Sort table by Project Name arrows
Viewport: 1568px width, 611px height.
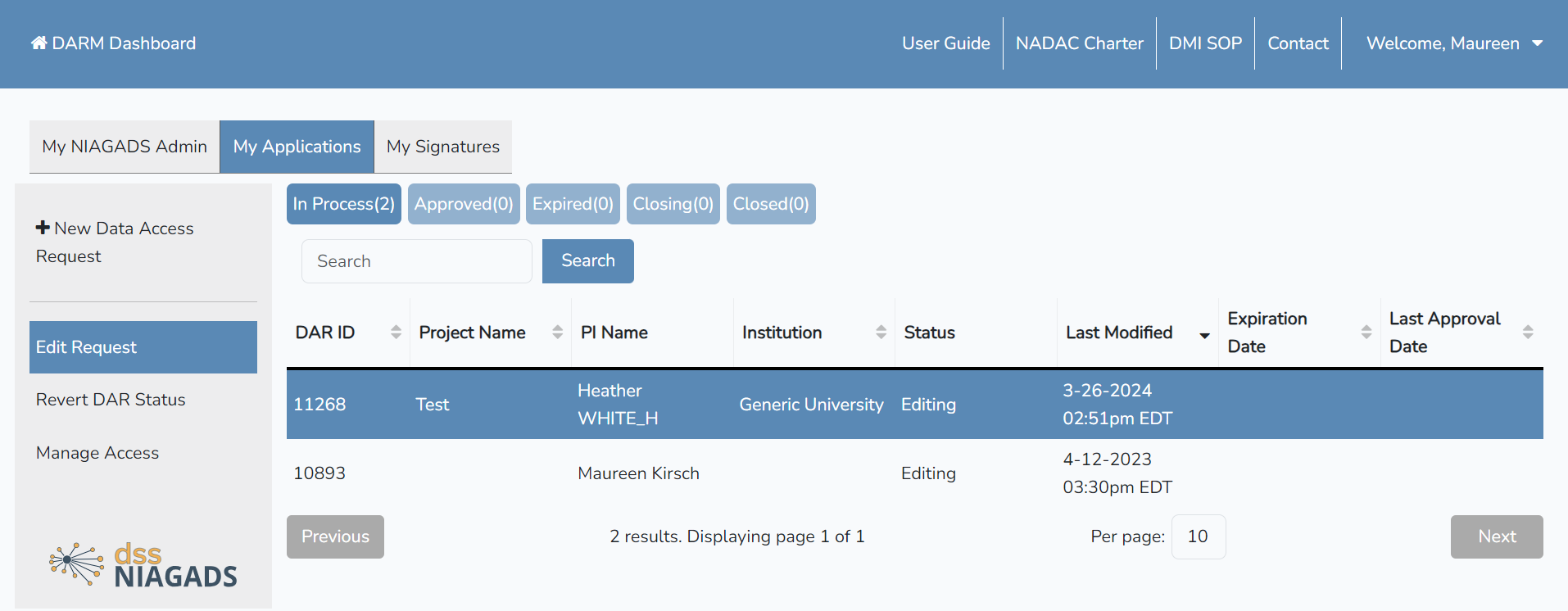pyautogui.click(x=557, y=332)
